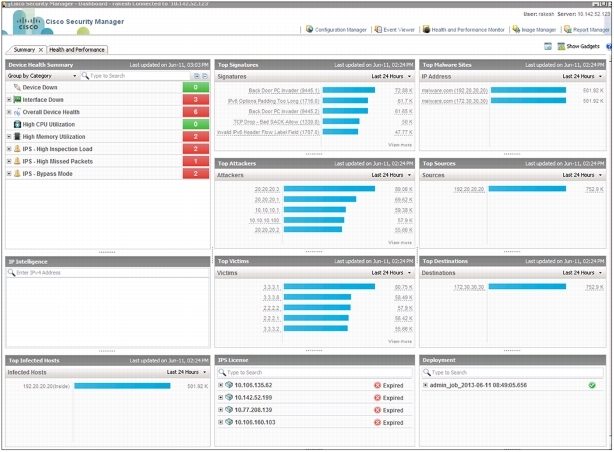Click View more in Top Signatures

[400, 145]
